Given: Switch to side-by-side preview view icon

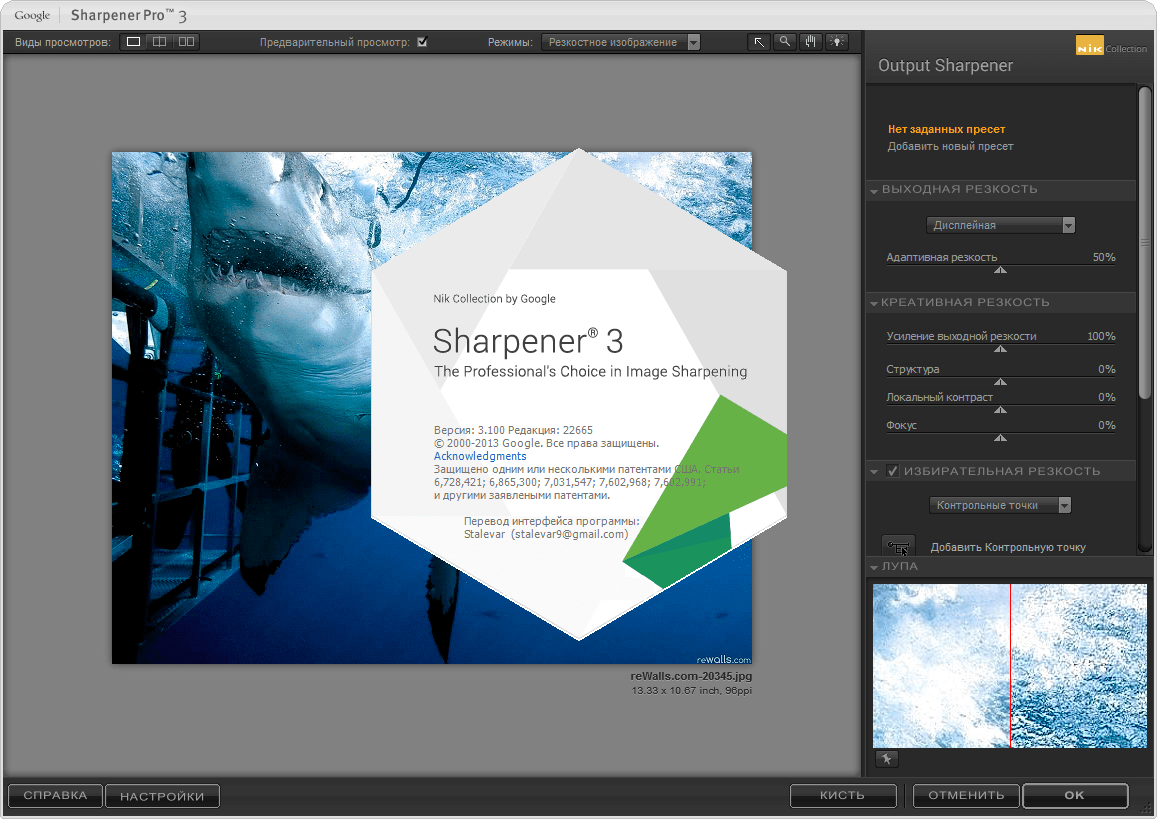Looking at the screenshot, I should 186,42.
